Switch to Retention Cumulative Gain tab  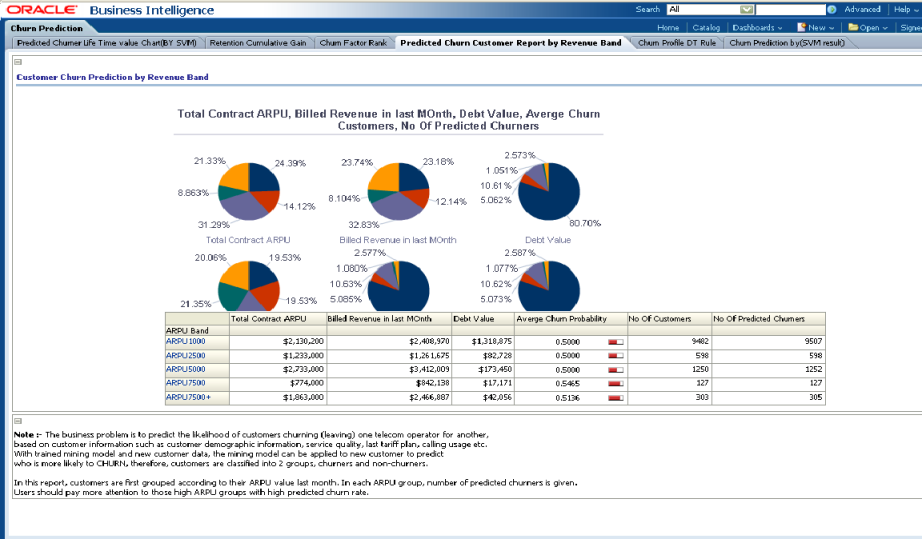(258, 43)
